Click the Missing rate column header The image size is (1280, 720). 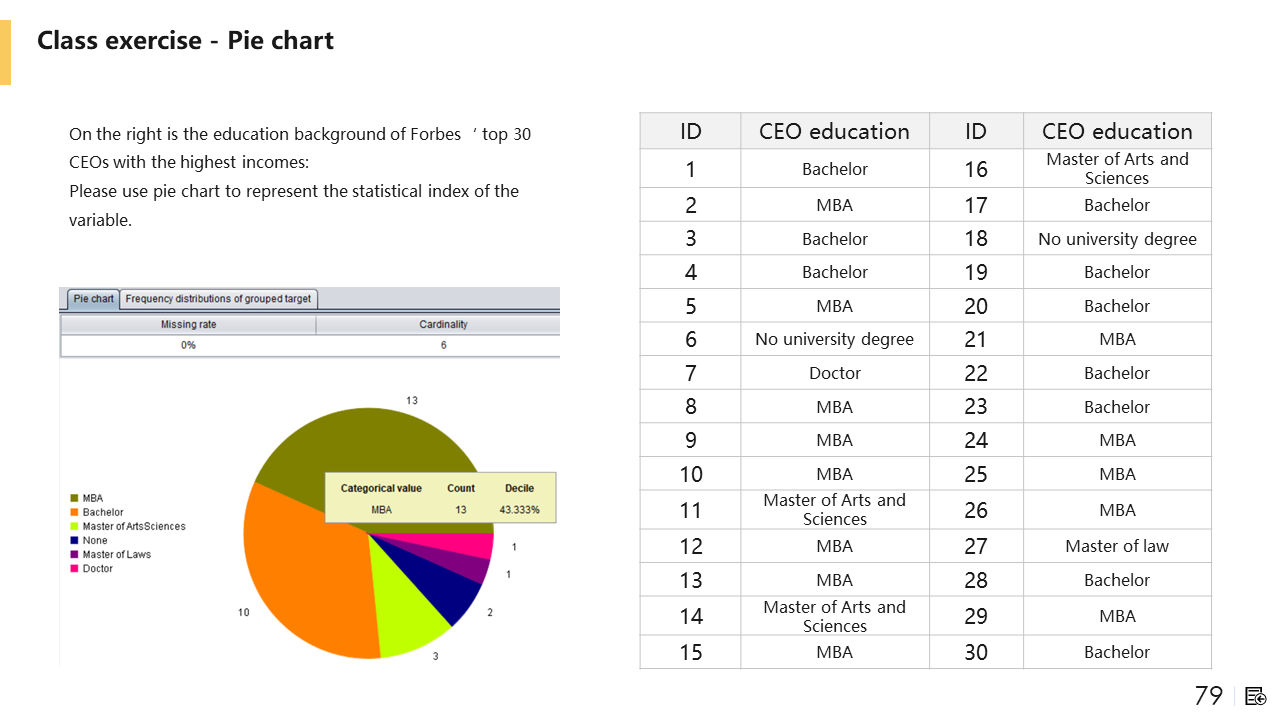click(188, 325)
